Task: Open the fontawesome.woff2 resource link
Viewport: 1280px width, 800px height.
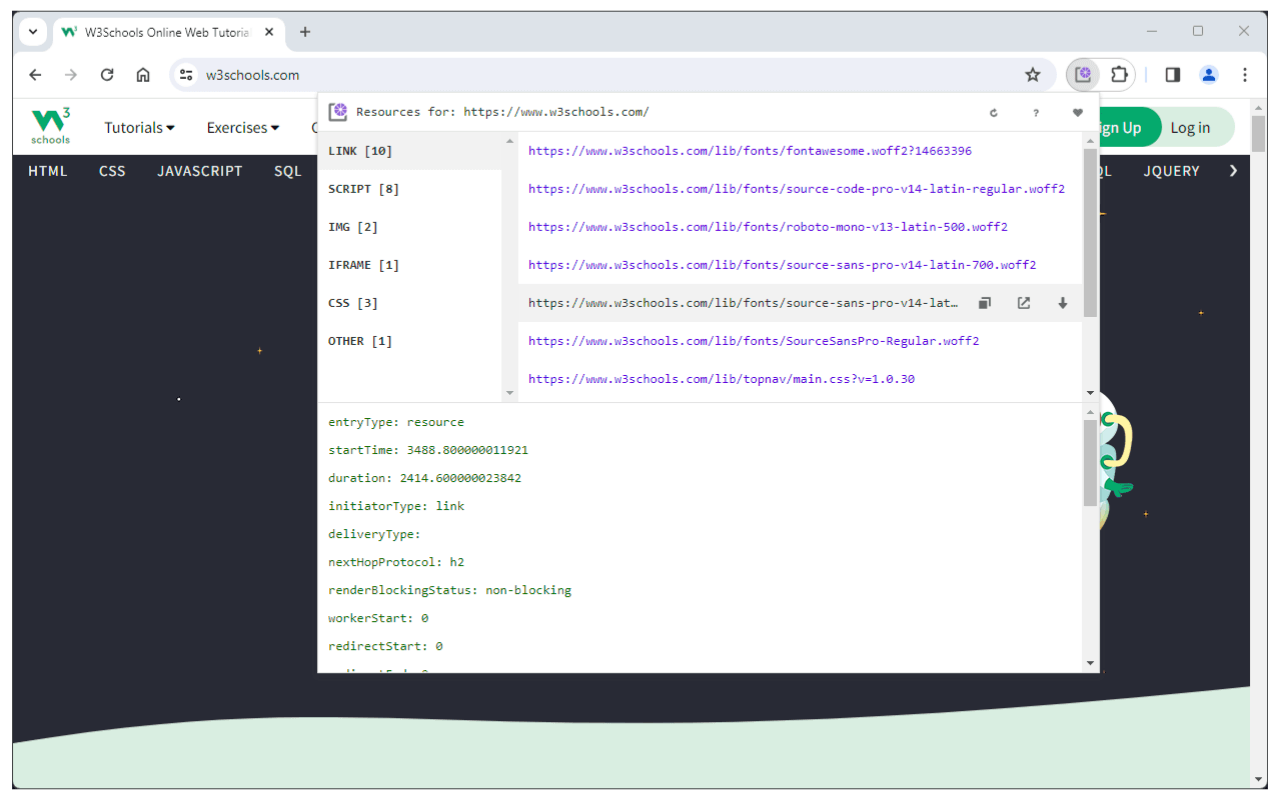Action: click(x=750, y=151)
